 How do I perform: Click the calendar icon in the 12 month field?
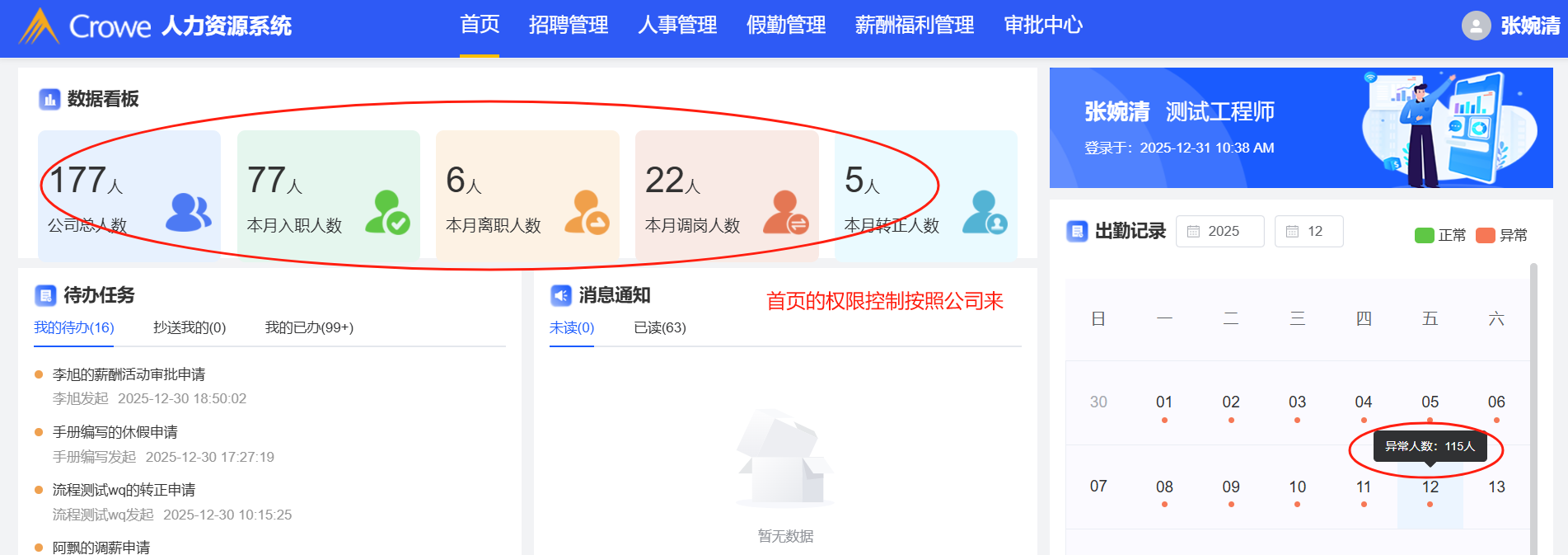click(x=1292, y=232)
